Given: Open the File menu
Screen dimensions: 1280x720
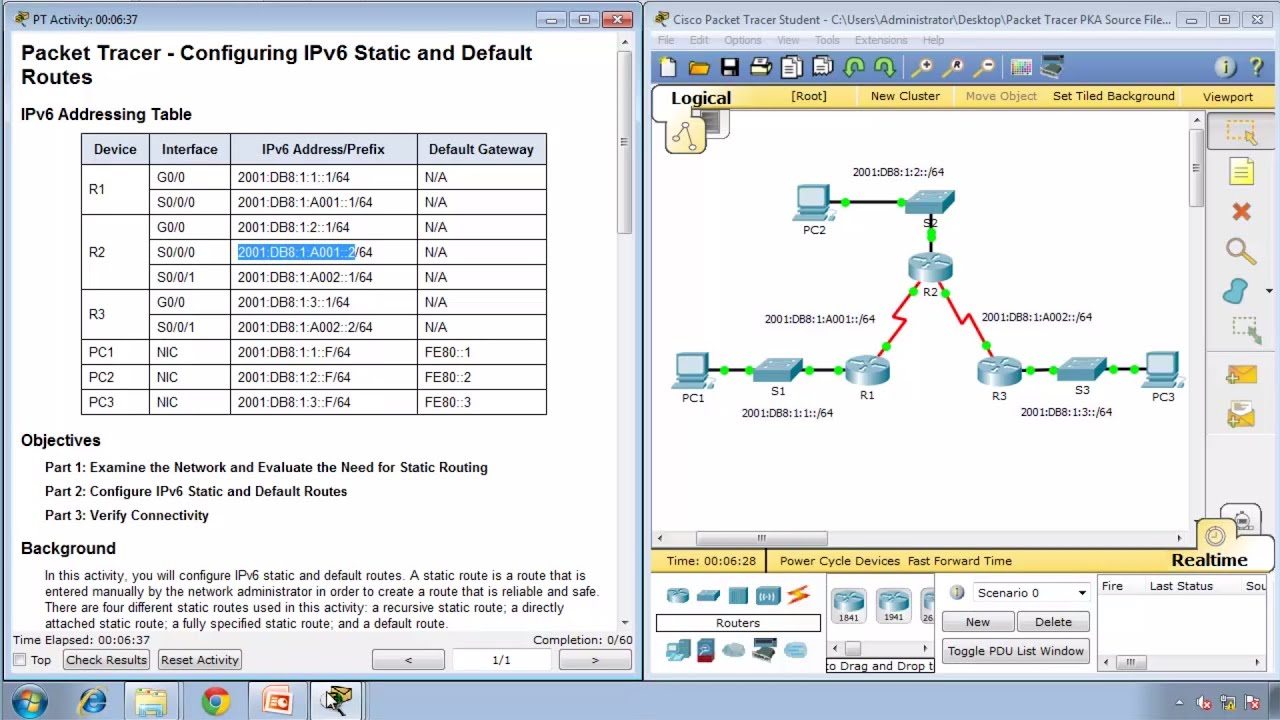Looking at the screenshot, I should click(x=665, y=40).
